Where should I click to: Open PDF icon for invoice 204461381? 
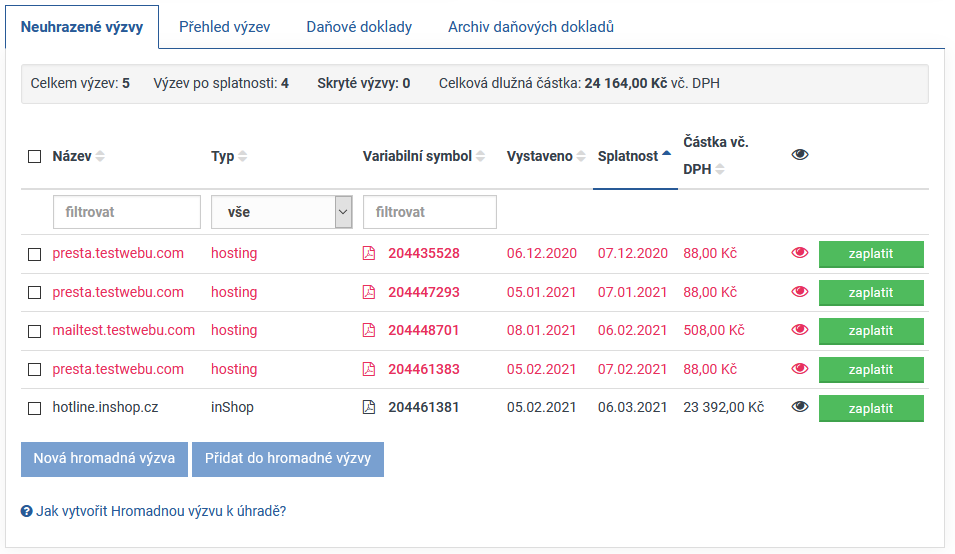368,408
